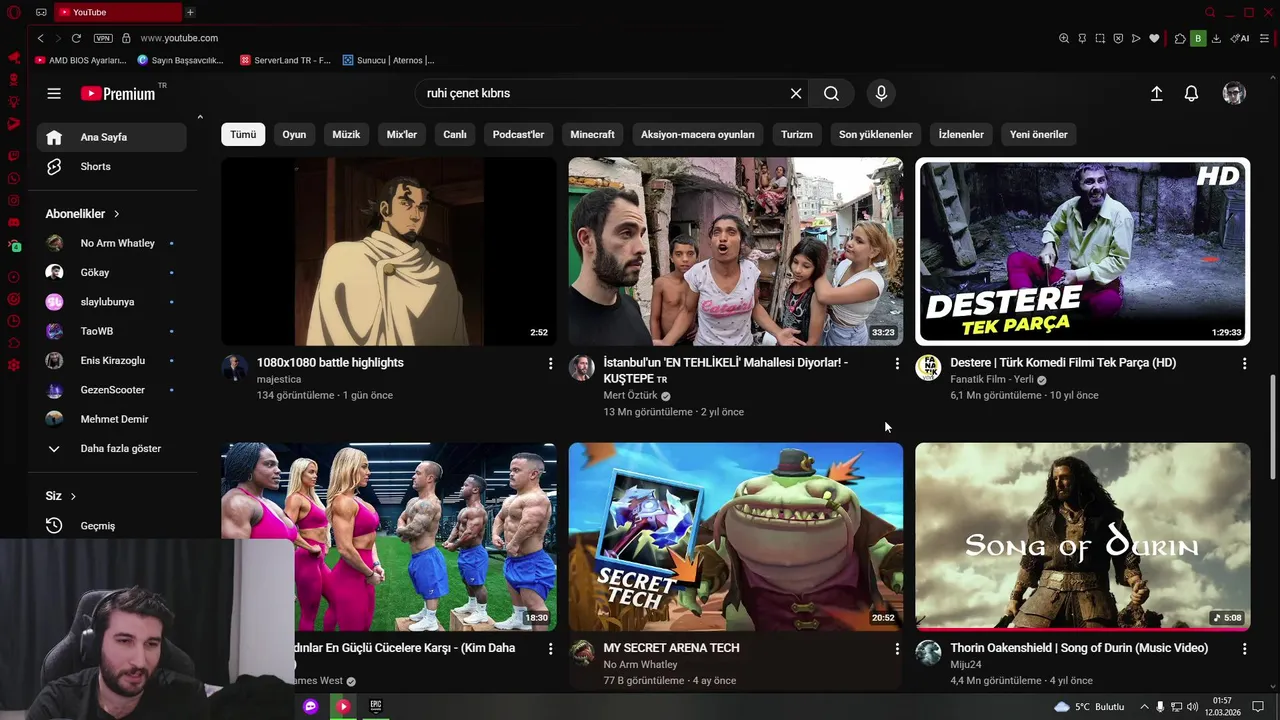Open the Sunucu | Aternos bookmark
This screenshot has width=1280, height=720.
[x=388, y=60]
